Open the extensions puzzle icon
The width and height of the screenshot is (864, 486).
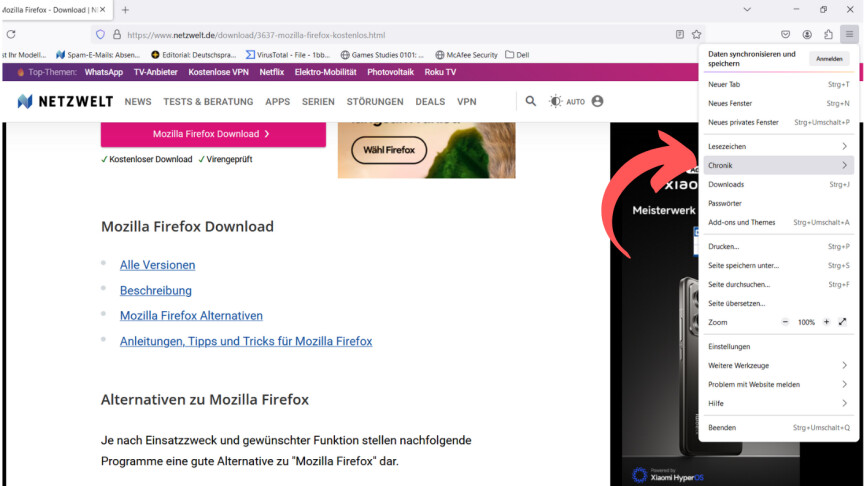tap(828, 34)
